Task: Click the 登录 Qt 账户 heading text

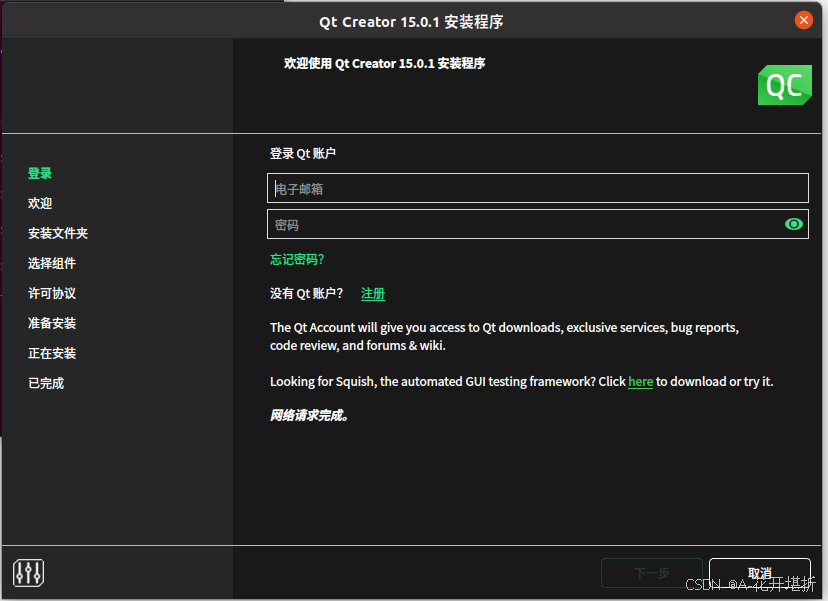Action: point(303,154)
